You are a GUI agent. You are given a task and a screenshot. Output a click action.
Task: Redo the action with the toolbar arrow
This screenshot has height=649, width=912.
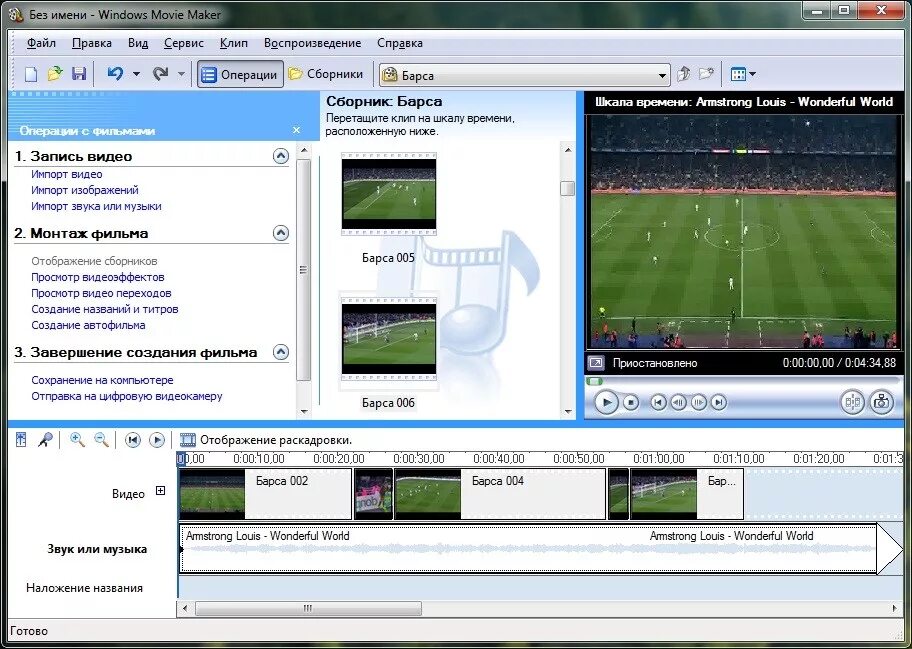tap(161, 74)
